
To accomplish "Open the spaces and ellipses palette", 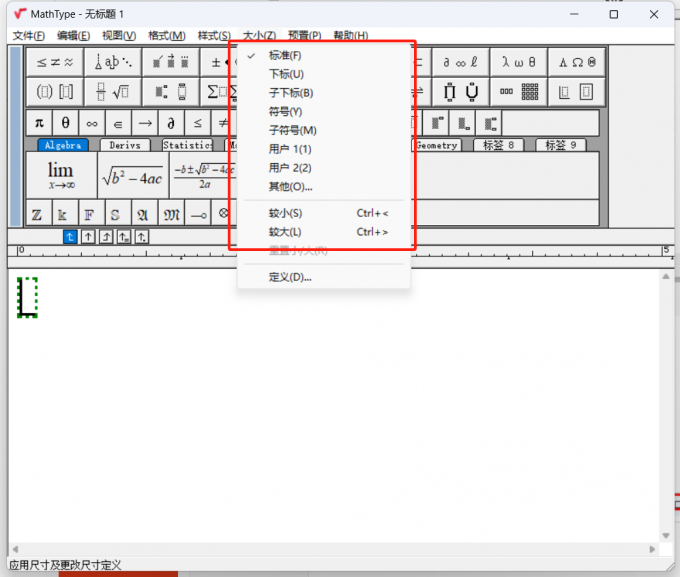I will pyautogui.click(x=113, y=62).
